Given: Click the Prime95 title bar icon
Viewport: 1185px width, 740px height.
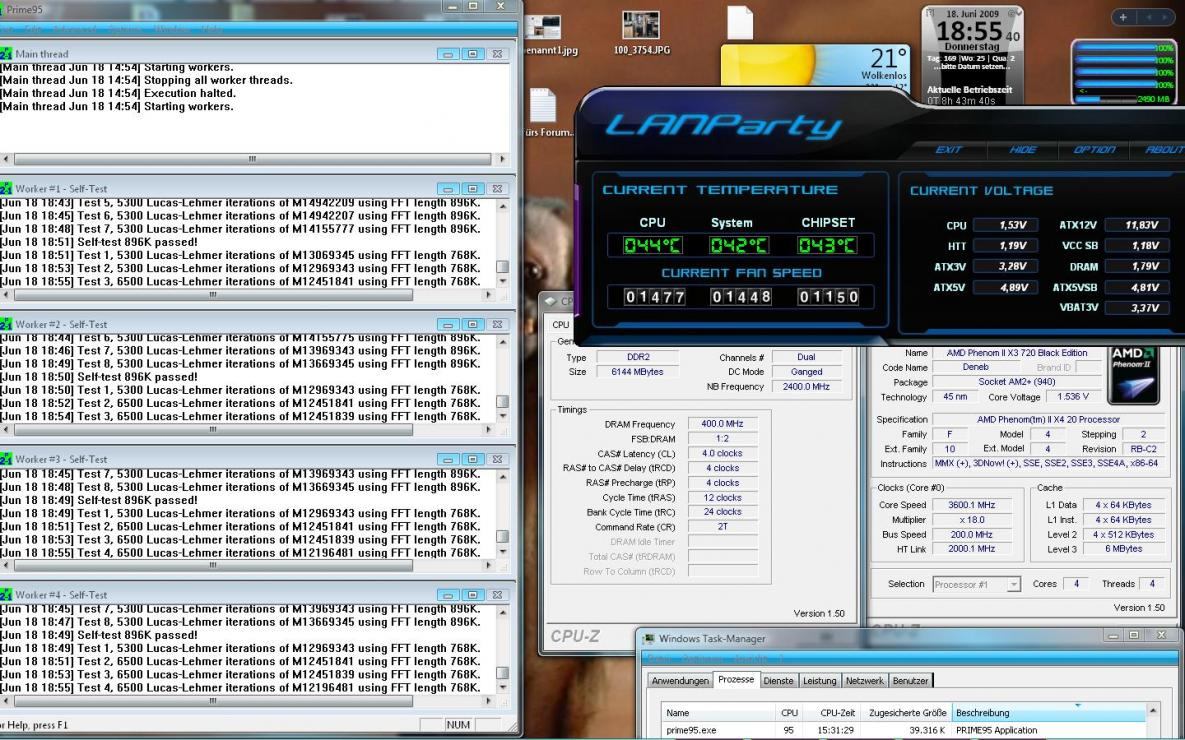Looking at the screenshot, I should coord(2,9).
